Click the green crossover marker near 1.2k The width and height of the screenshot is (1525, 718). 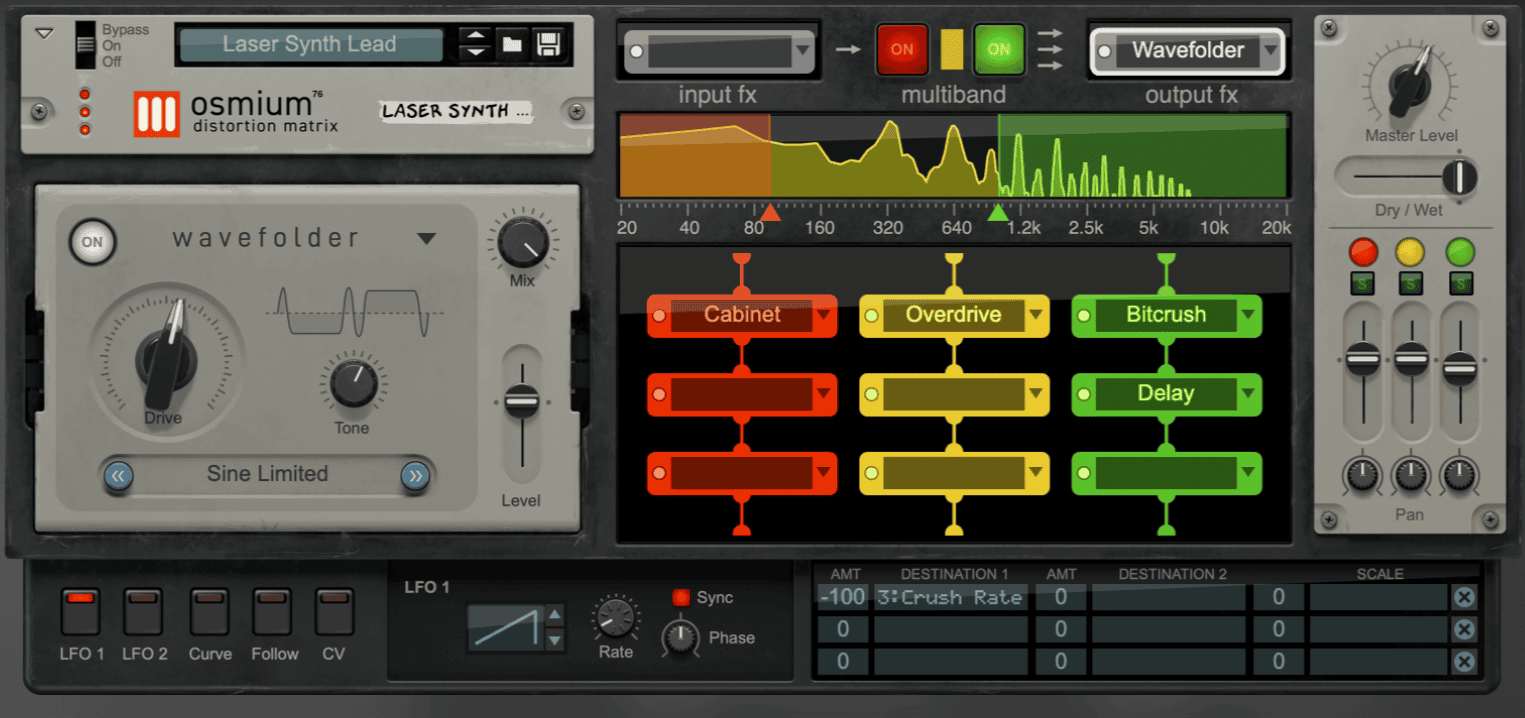coord(998,213)
